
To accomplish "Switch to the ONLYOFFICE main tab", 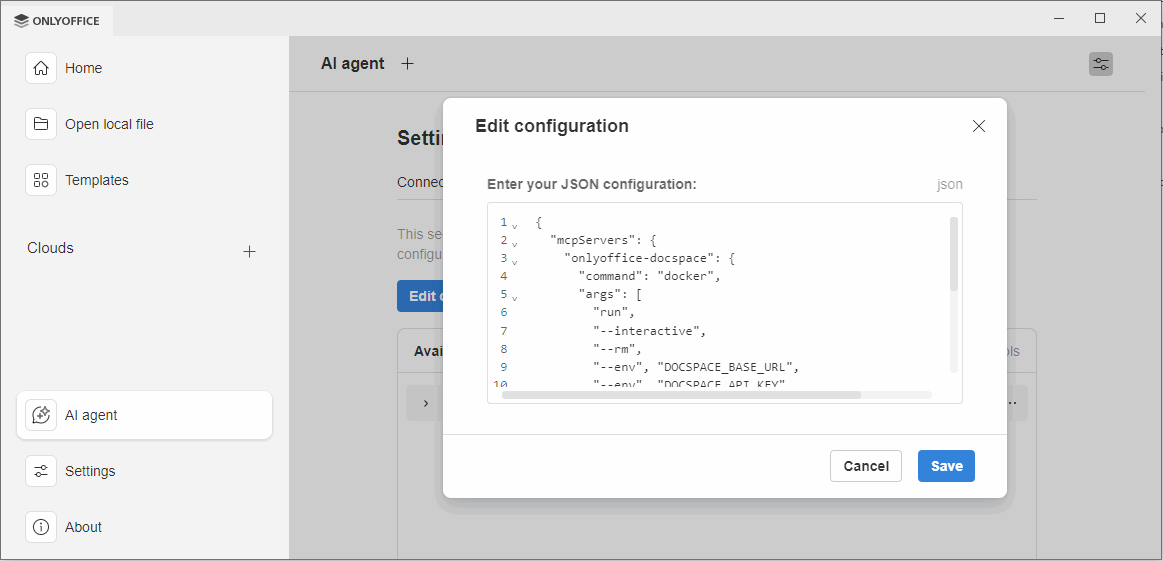I will click(57, 20).
